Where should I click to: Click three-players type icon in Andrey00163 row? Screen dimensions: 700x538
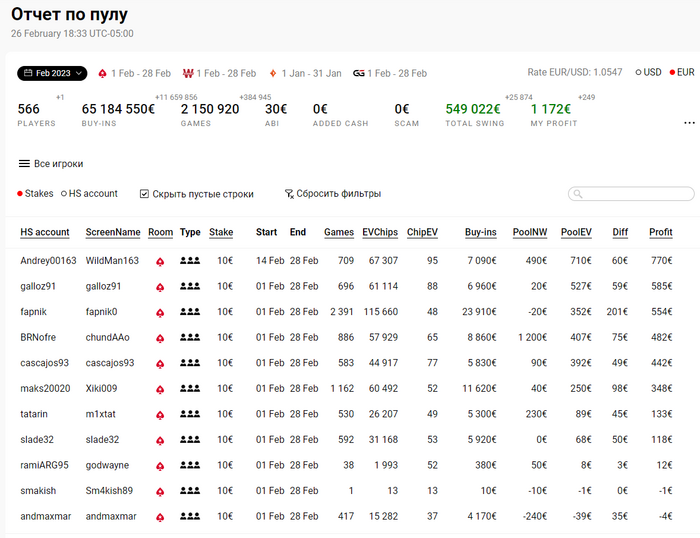coord(190,260)
